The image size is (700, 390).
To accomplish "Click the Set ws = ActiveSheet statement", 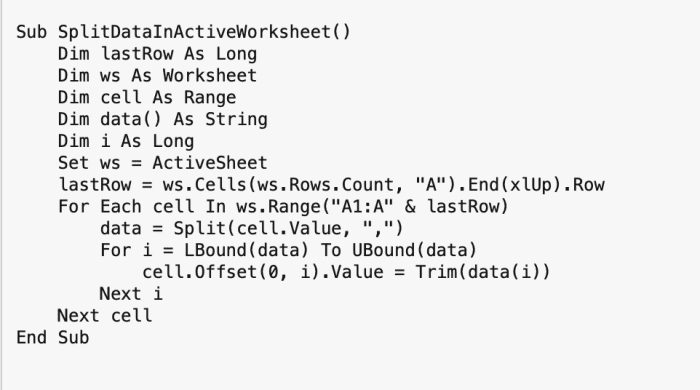I will [x=162, y=163].
